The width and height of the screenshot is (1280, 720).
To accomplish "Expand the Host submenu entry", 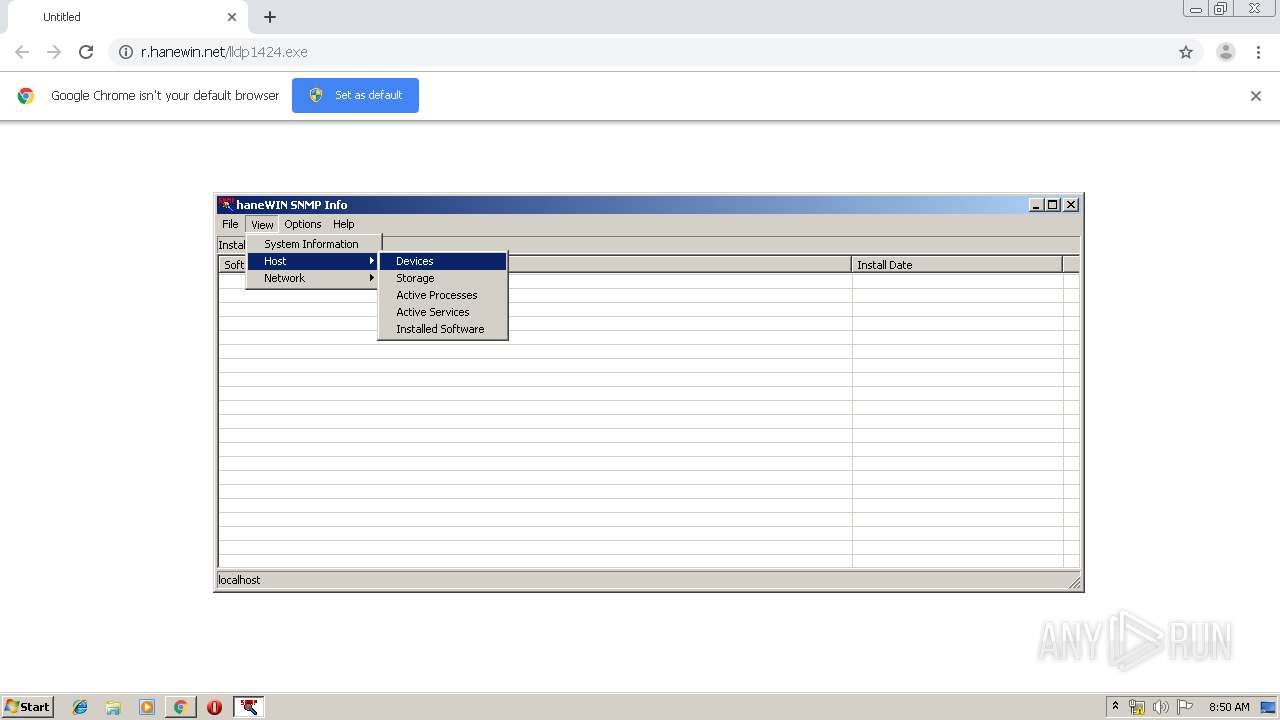I will pyautogui.click(x=312, y=261).
